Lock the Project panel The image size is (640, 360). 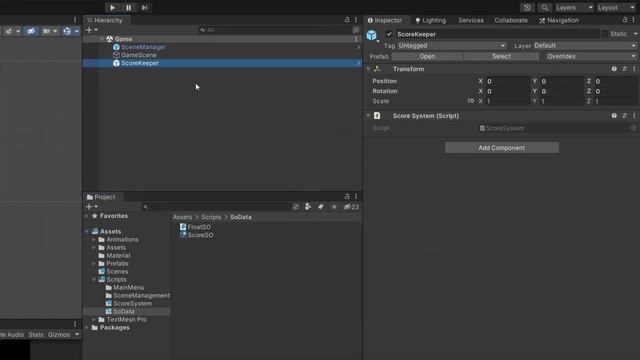coord(347,196)
